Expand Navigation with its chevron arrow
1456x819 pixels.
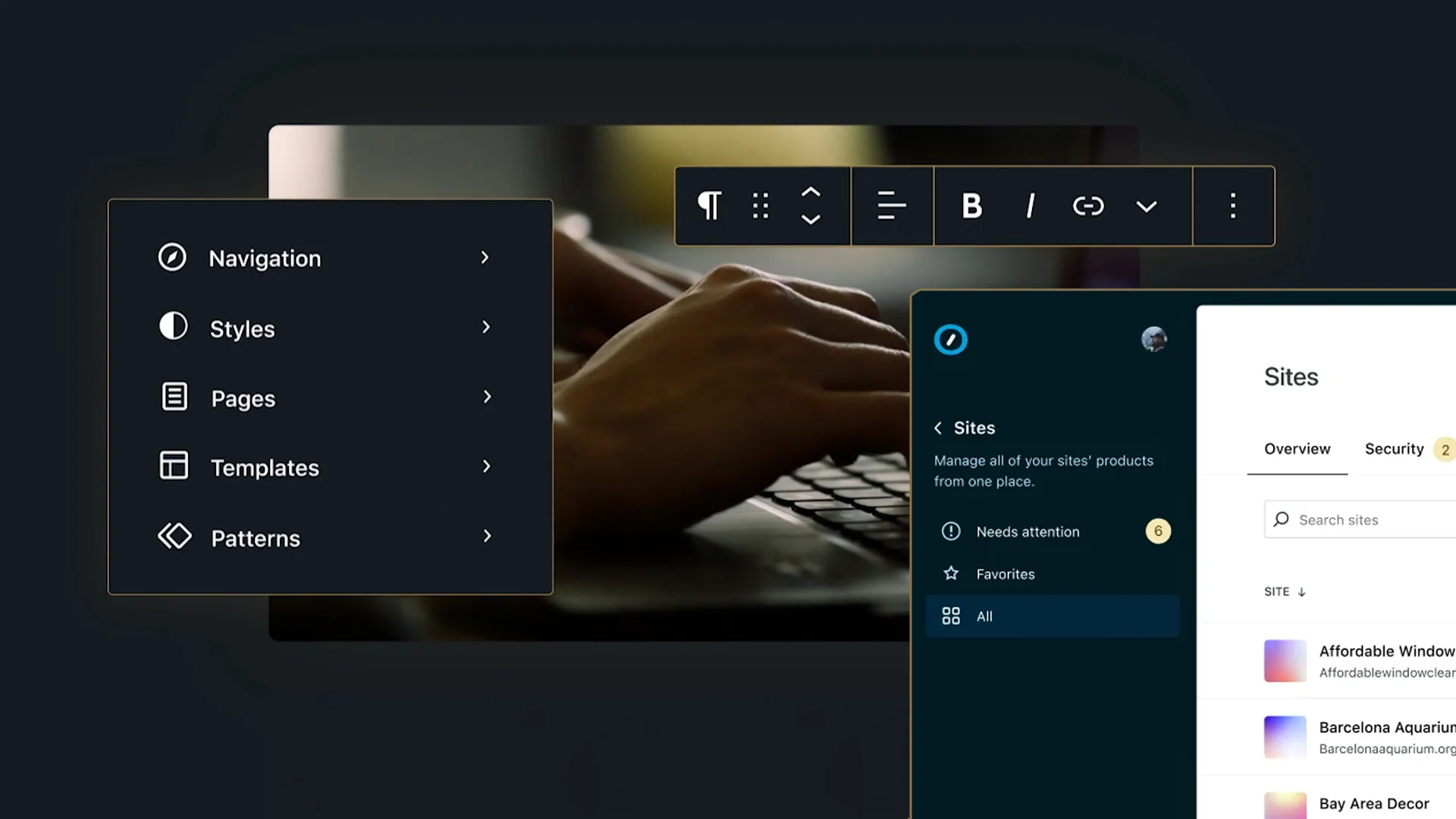[485, 258]
